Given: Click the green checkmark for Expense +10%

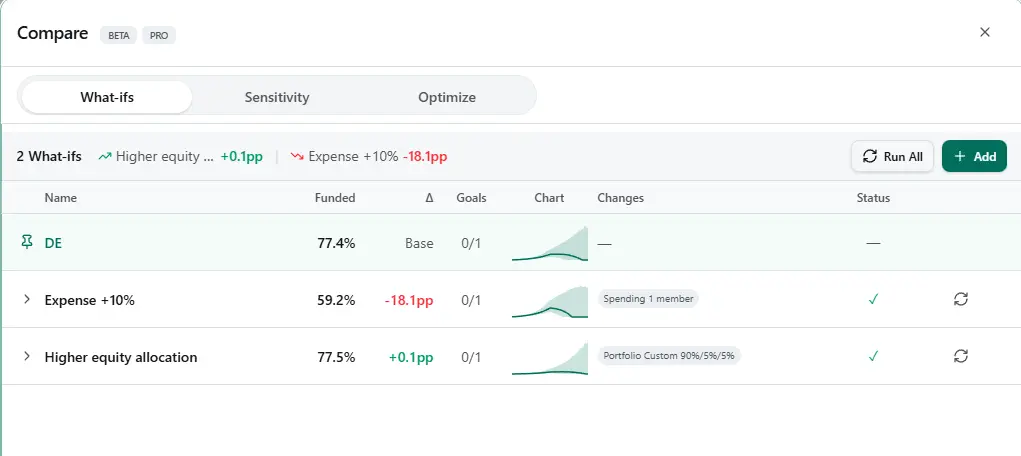Looking at the screenshot, I should point(873,299).
